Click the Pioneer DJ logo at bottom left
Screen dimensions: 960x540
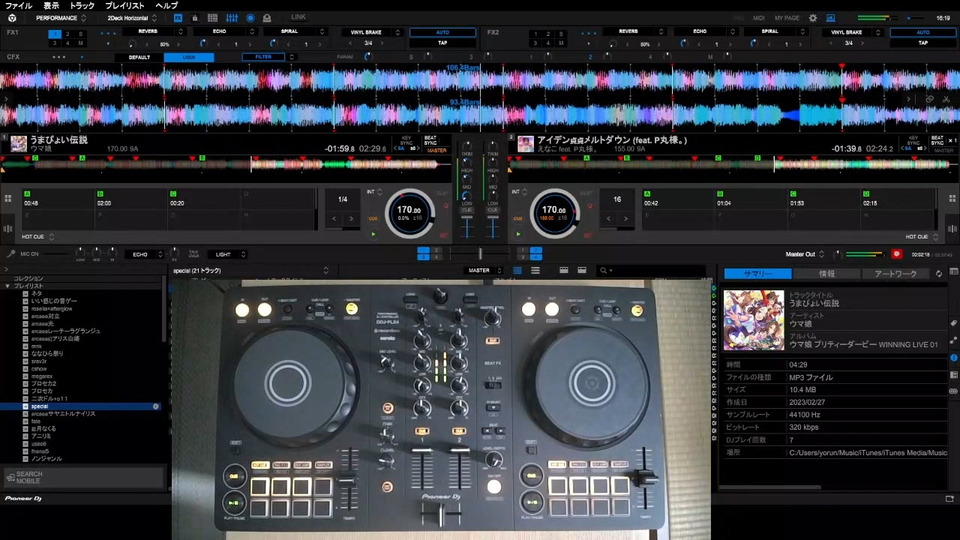pos(23,498)
